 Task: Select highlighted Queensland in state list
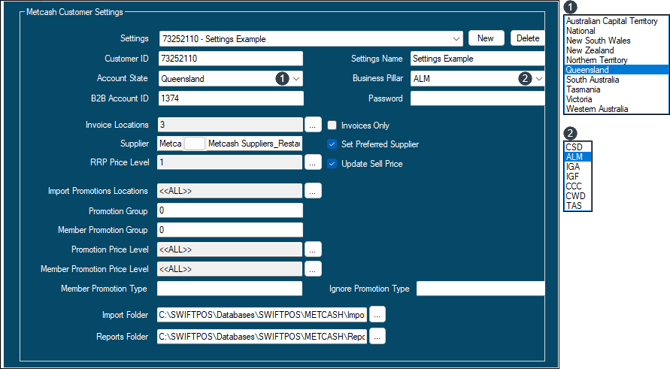click(x=616, y=70)
